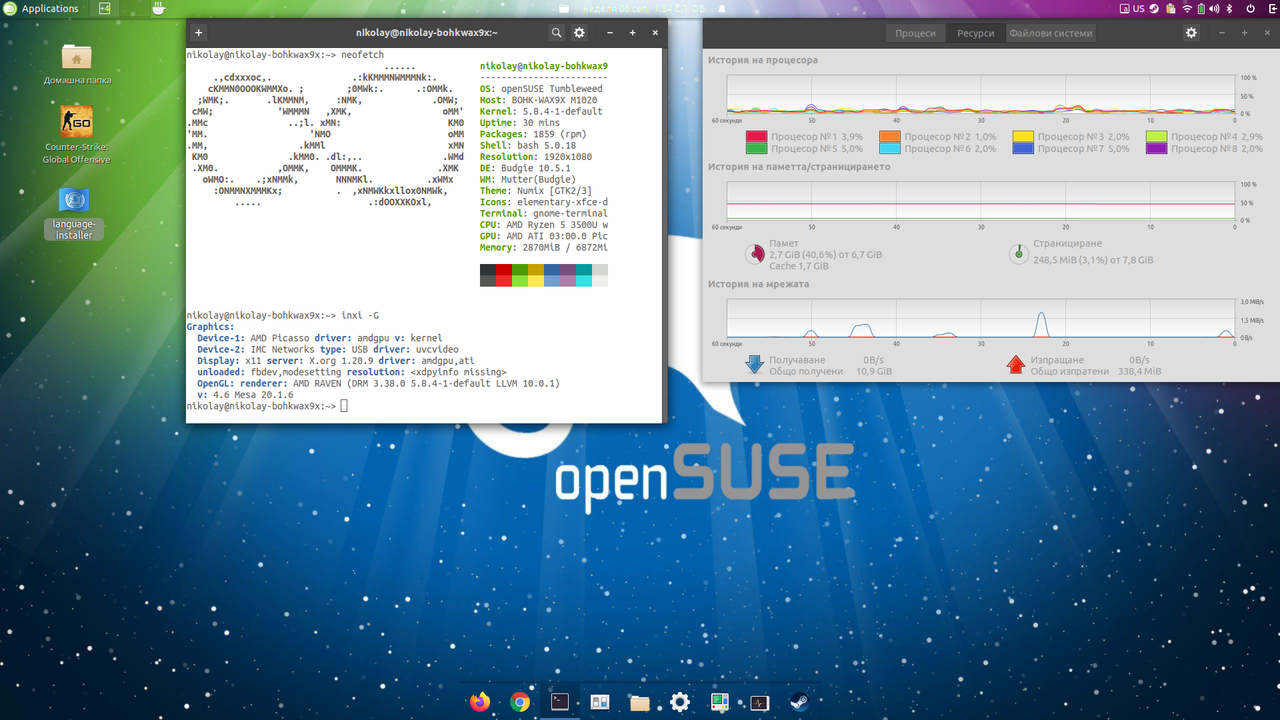Pick the Процесор №7 color swatch
The width and height of the screenshot is (1280, 720).
click(x=1023, y=148)
